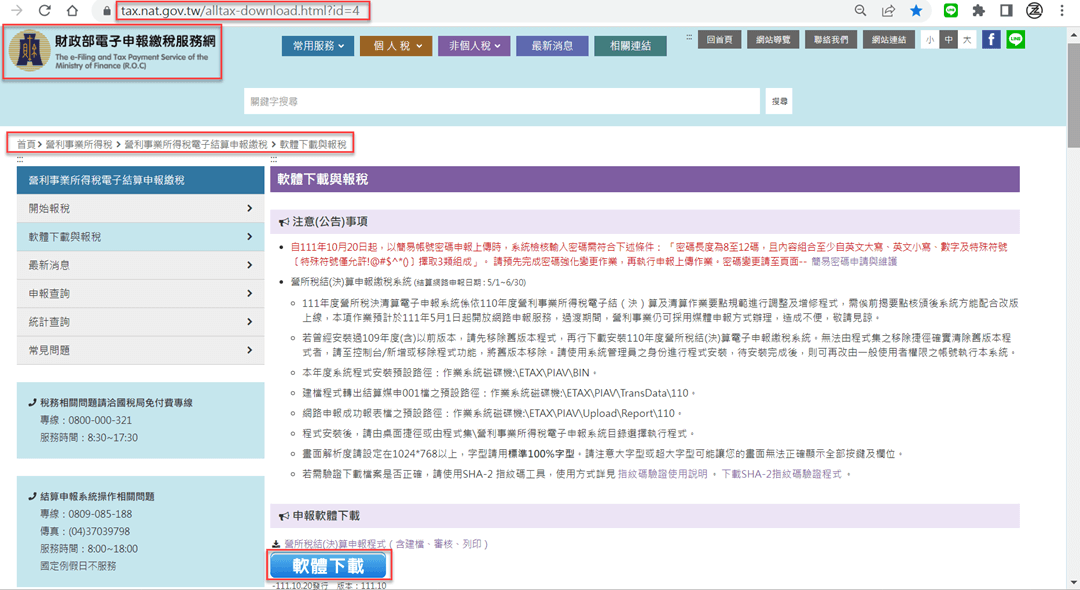Expand the 個人稅 dropdown menu
This screenshot has width=1080, height=590.
click(x=396, y=46)
